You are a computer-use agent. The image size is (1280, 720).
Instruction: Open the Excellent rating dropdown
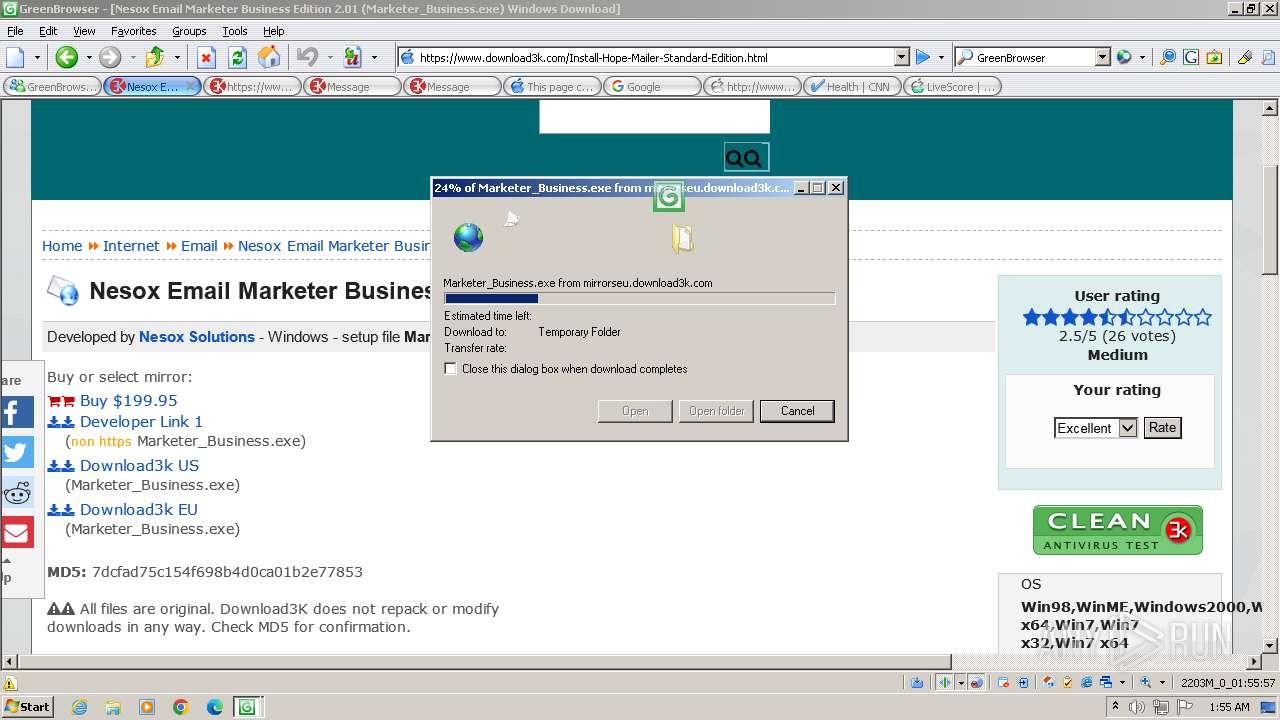(x=1127, y=428)
